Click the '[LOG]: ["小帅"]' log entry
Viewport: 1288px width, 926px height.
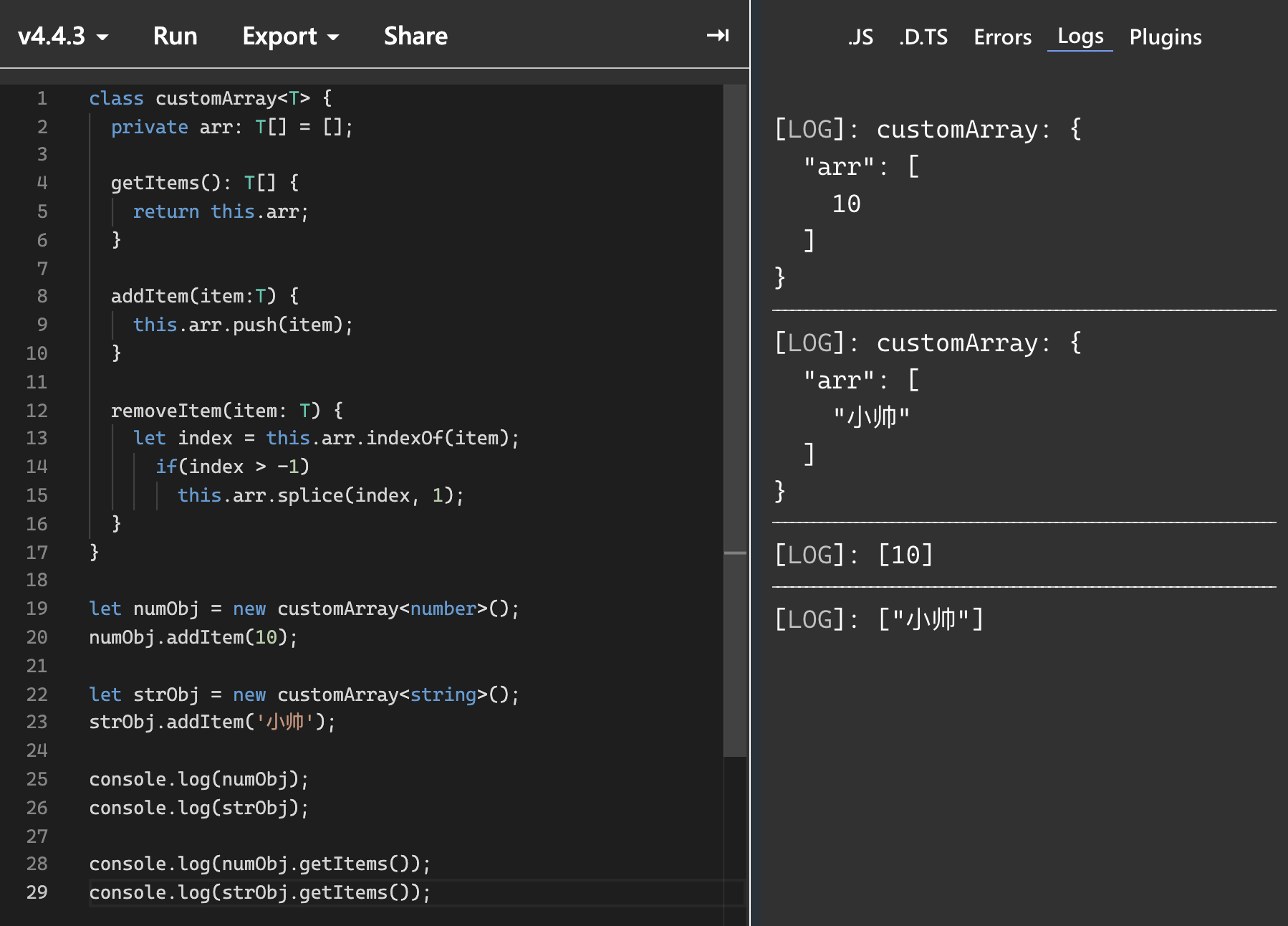(x=880, y=619)
